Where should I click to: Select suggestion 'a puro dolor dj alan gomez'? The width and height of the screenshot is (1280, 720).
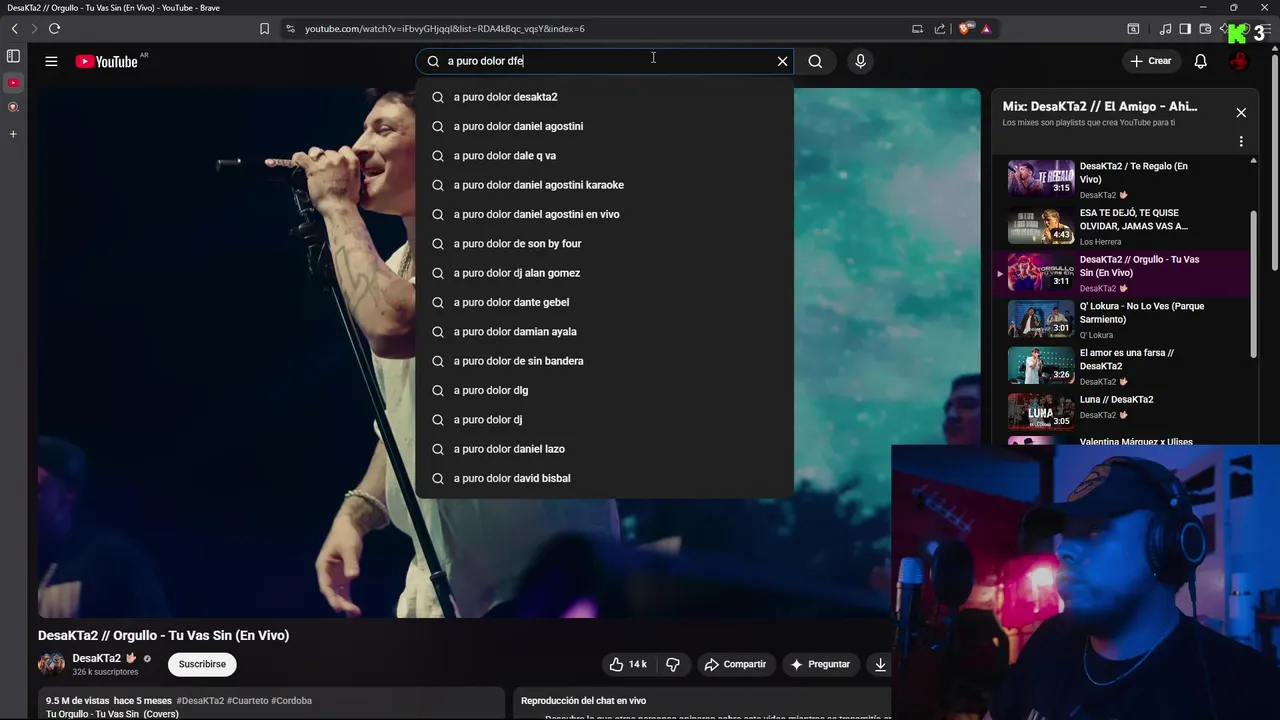pos(604,273)
